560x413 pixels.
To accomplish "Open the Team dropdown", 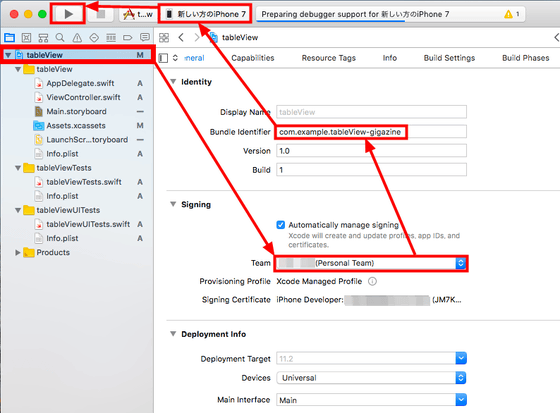I will (371, 263).
